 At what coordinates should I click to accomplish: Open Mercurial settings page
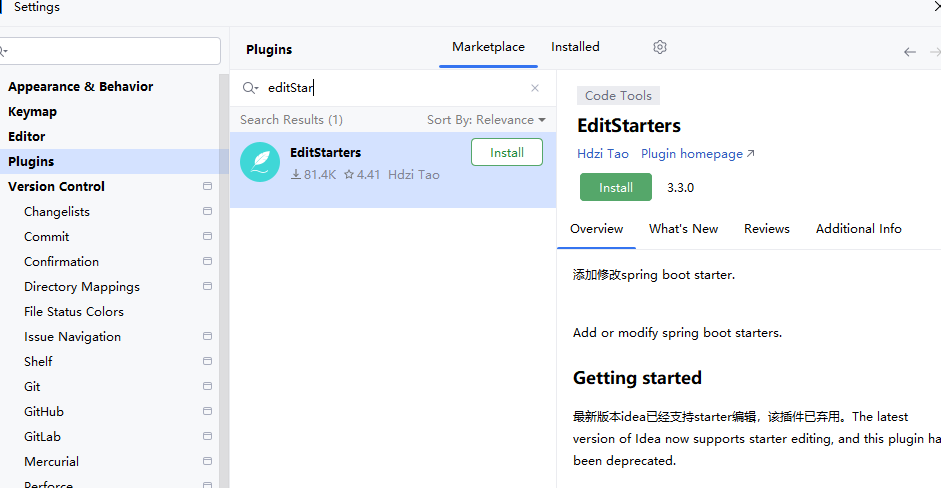(x=52, y=461)
